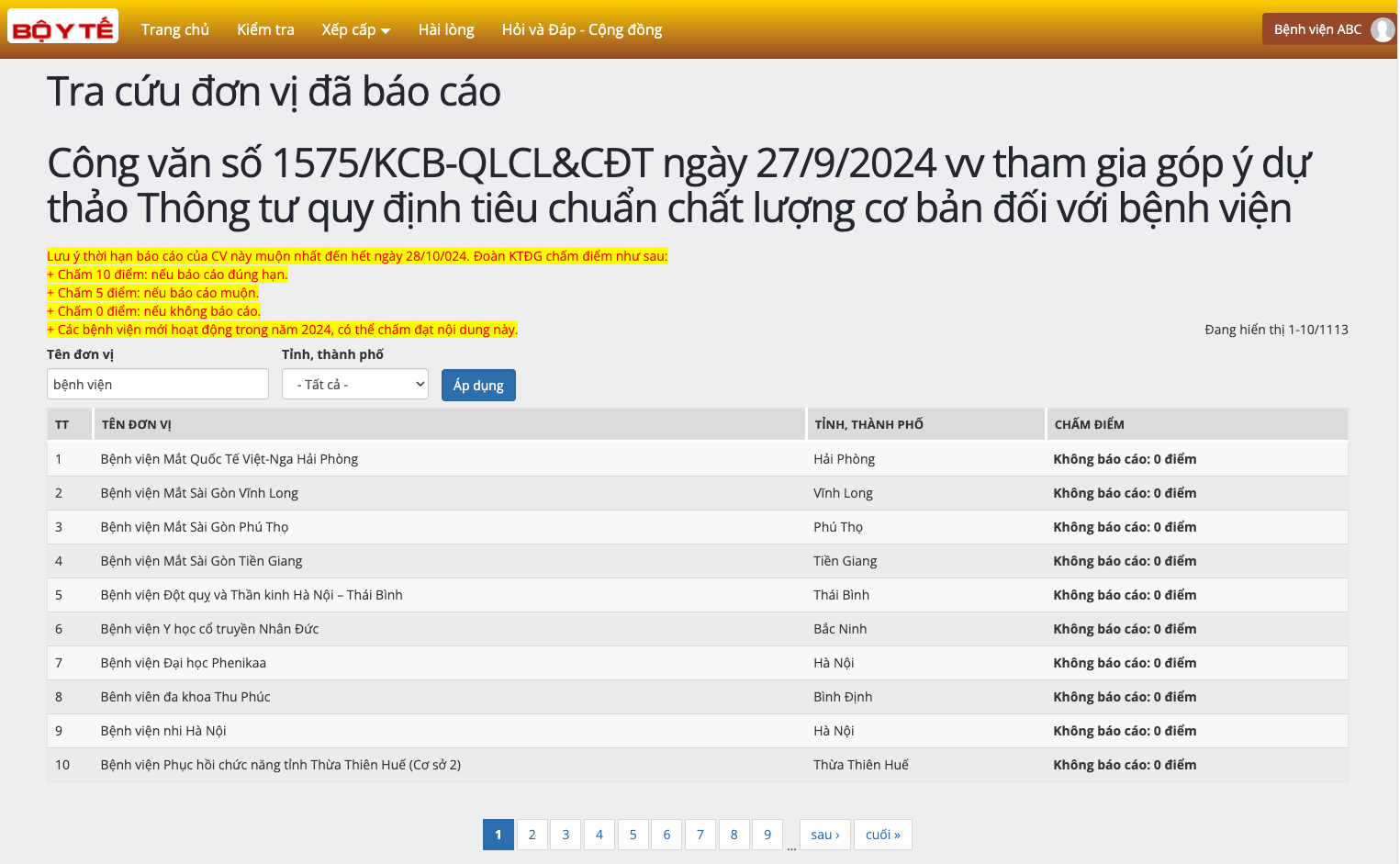Click the user avatar icon
The height and width of the screenshot is (864, 1400).
click(x=1382, y=29)
